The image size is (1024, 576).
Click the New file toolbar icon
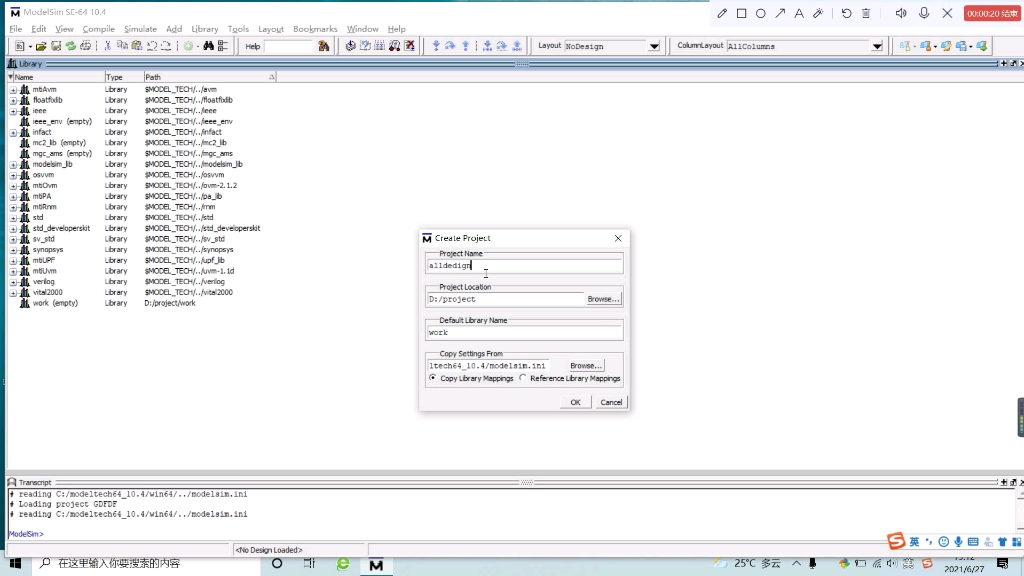coord(20,46)
